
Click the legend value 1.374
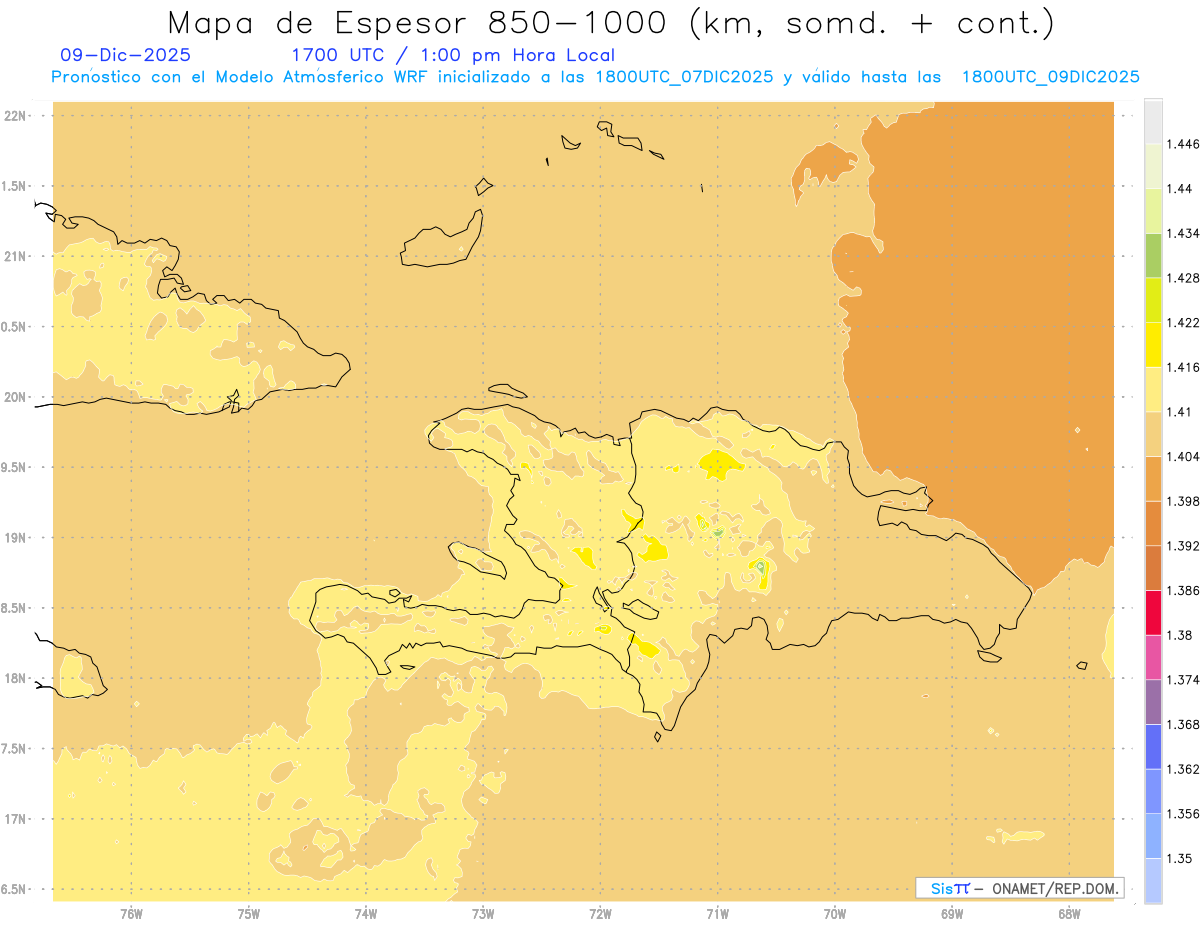click(x=1182, y=679)
